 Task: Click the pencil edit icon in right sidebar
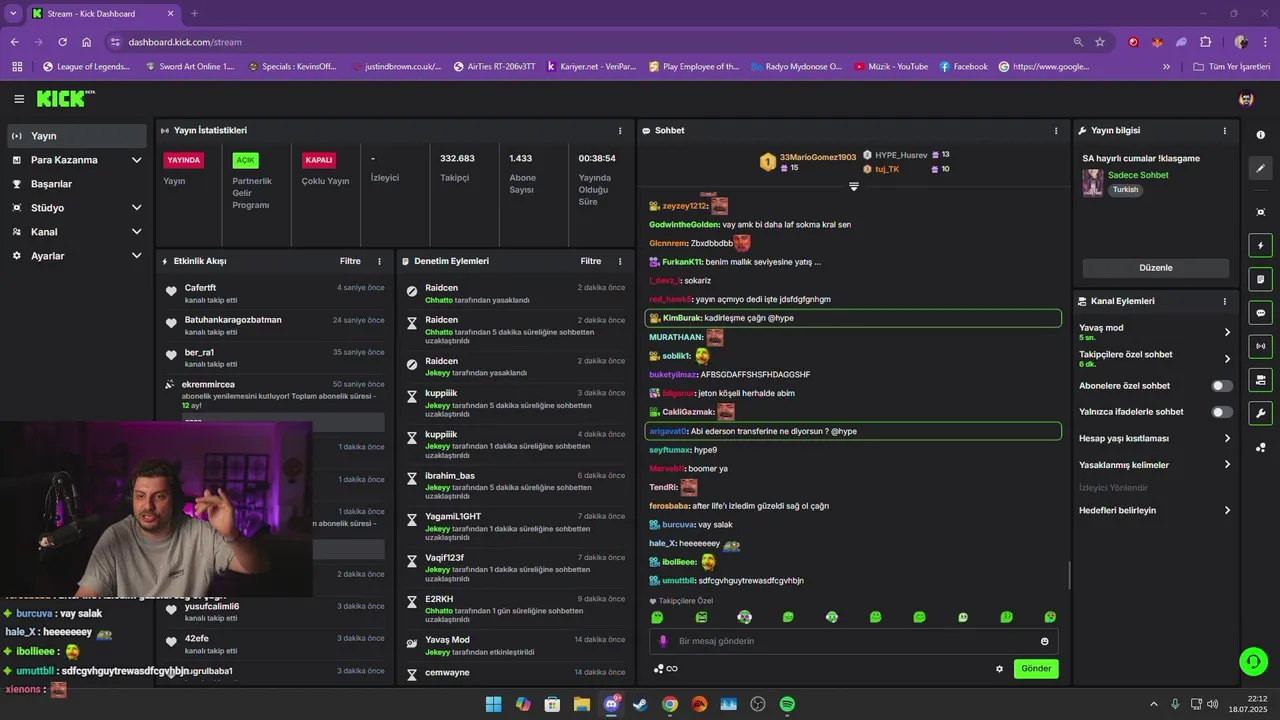click(1260, 169)
